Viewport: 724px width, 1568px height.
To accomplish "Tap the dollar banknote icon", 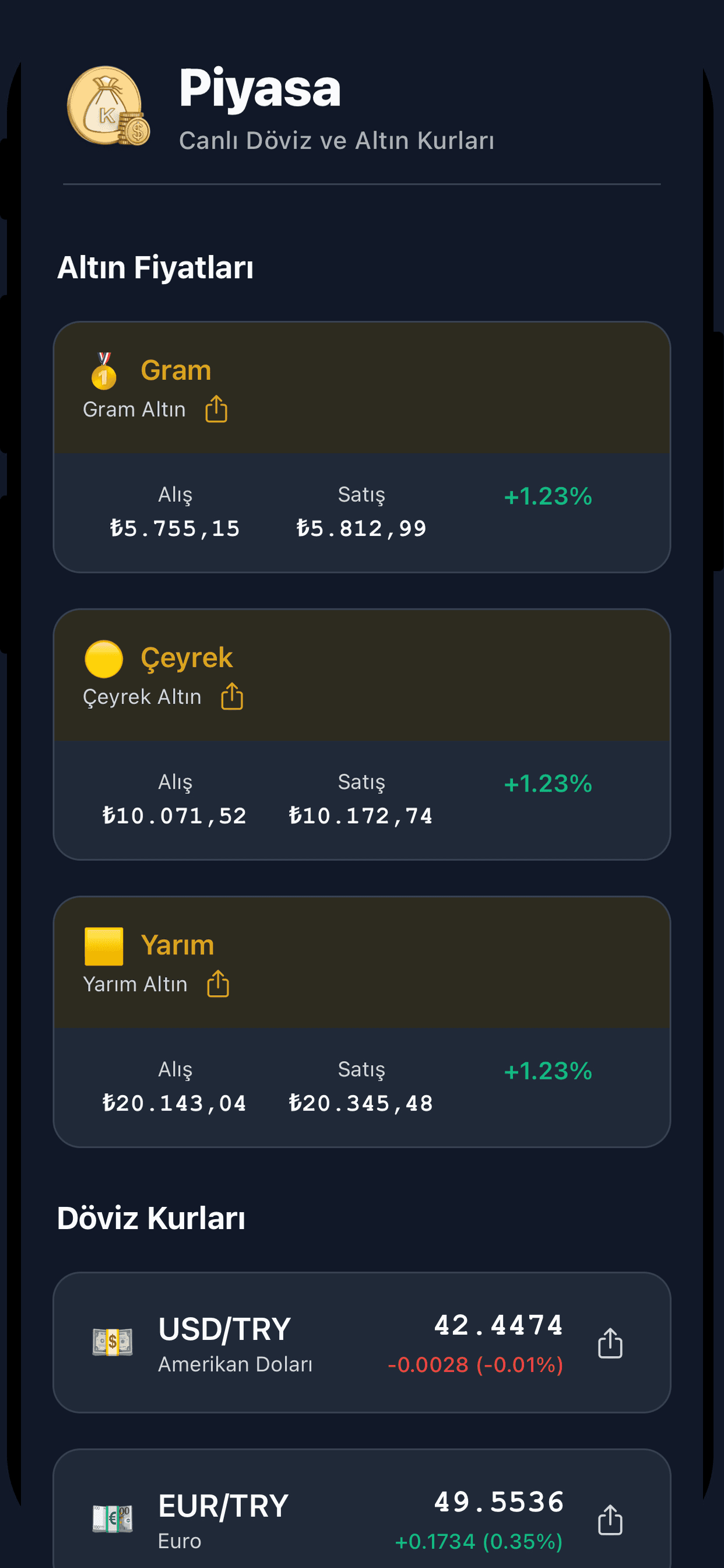I will click(x=113, y=1342).
